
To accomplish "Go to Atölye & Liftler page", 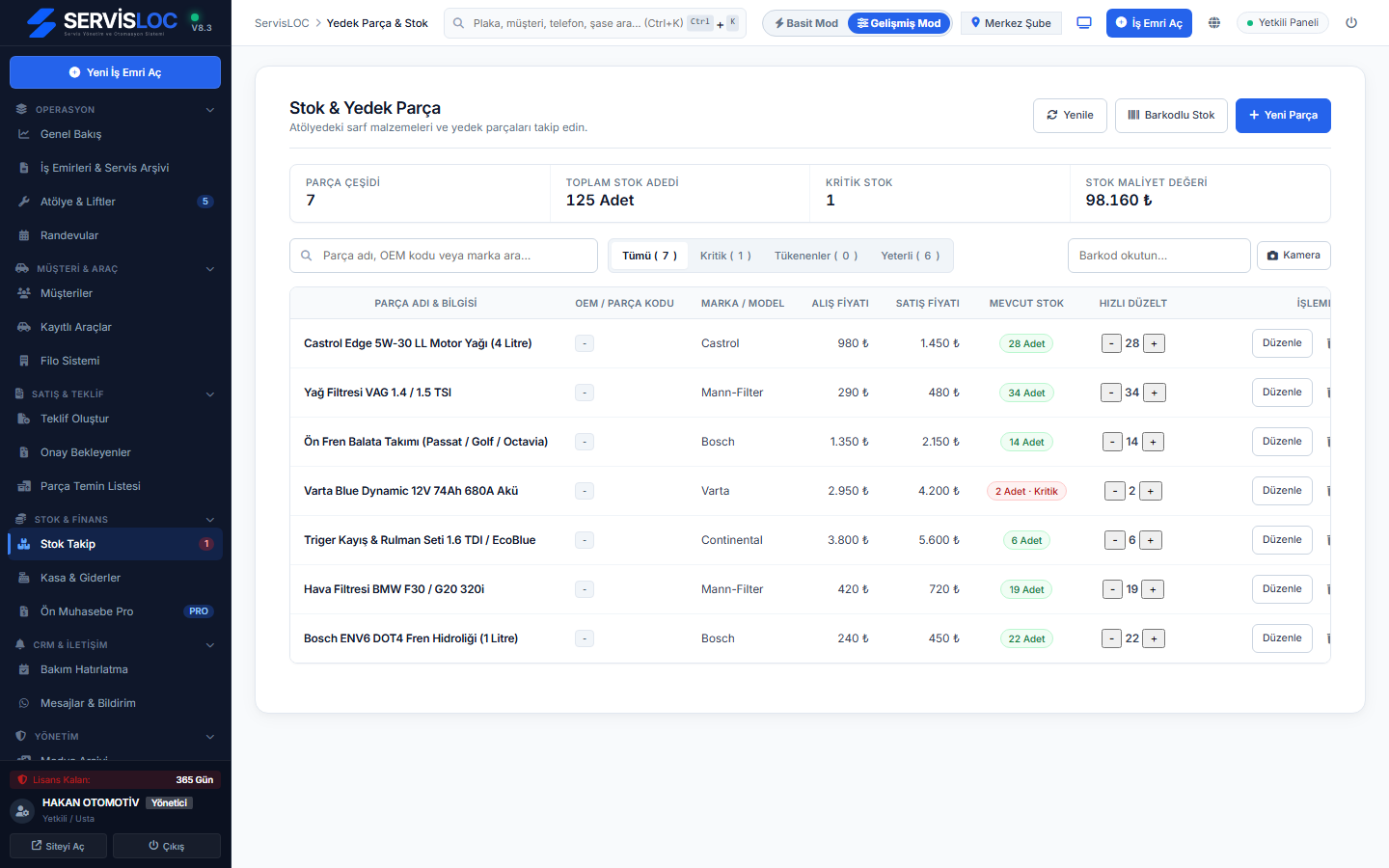I will (116, 202).
